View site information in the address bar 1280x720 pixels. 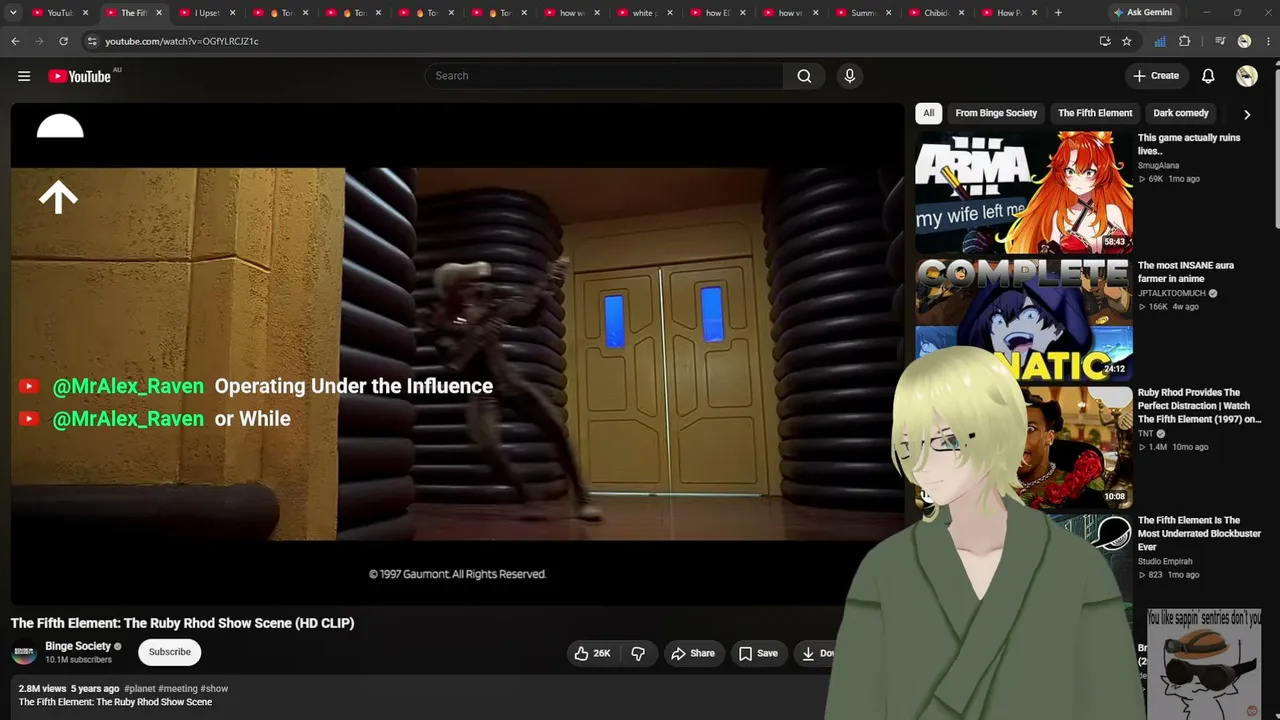[91, 41]
